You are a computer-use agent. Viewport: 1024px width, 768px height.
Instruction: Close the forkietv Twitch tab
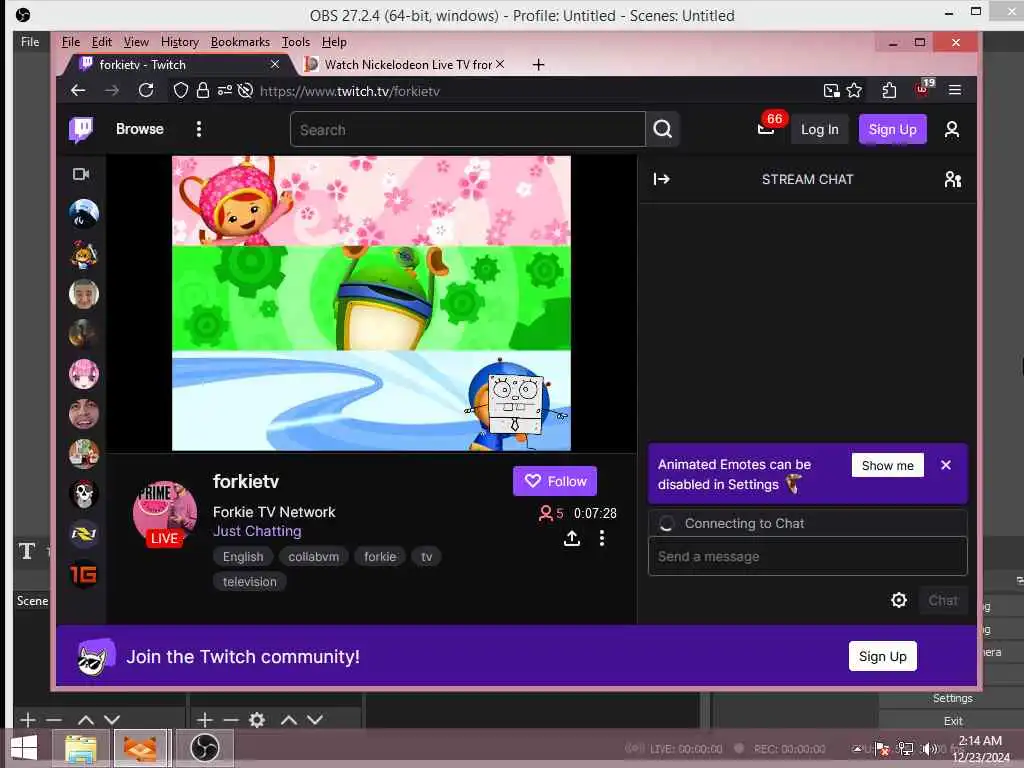[x=275, y=64]
